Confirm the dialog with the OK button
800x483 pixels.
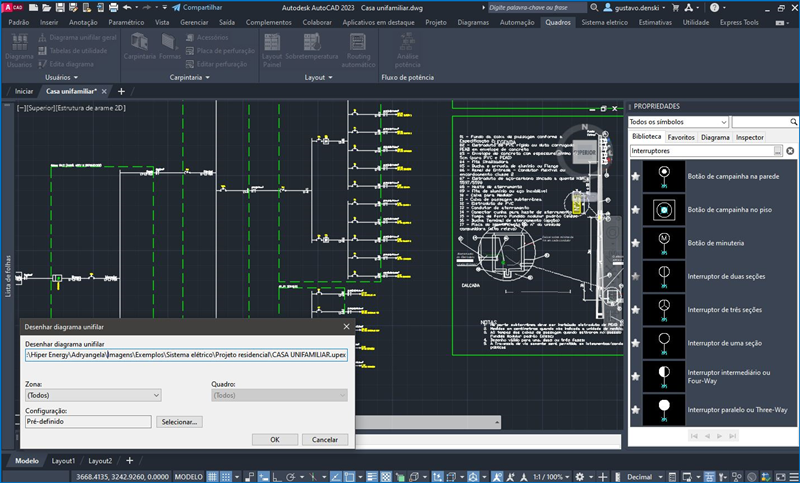(x=274, y=439)
